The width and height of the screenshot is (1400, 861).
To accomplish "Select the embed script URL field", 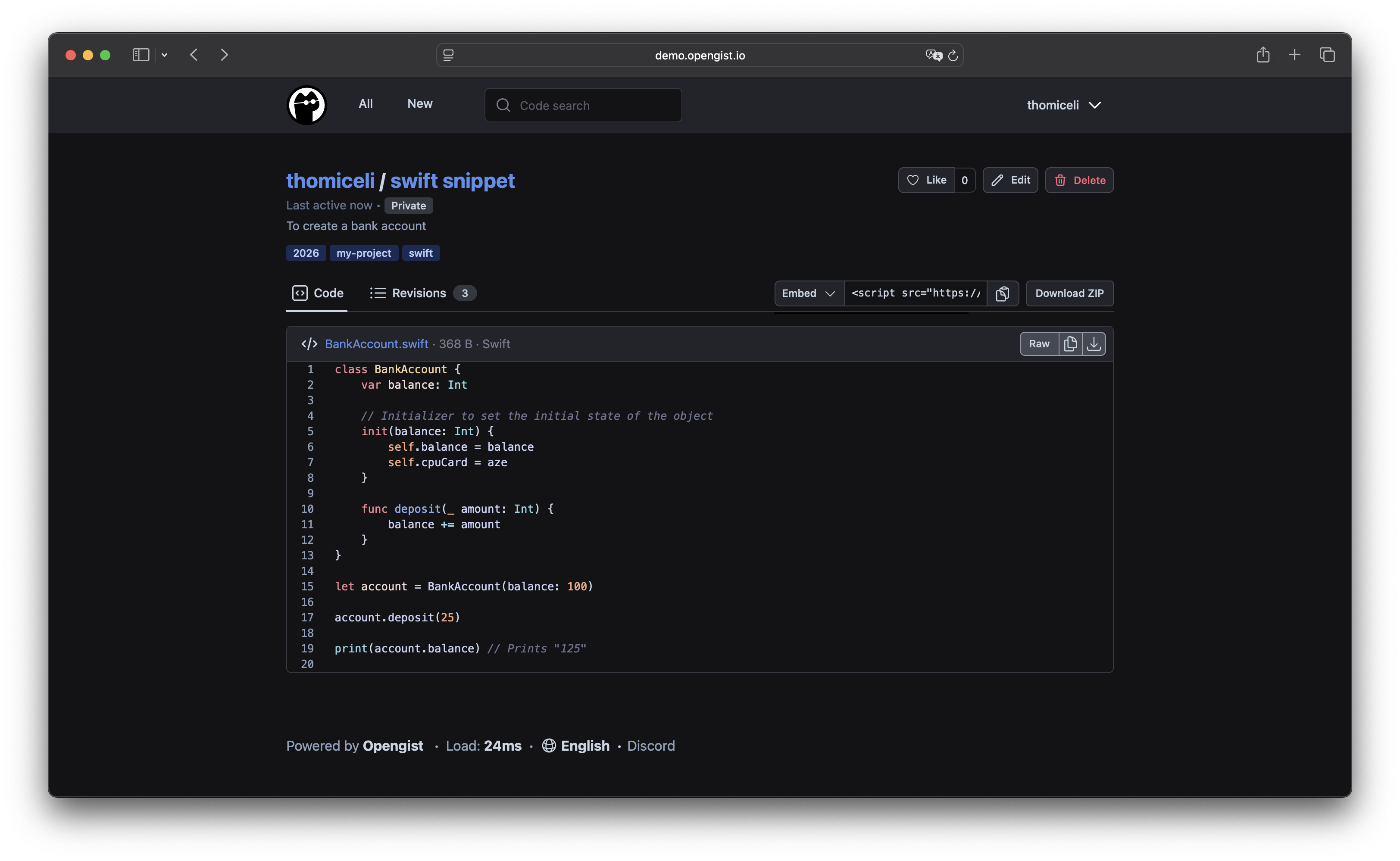I will (915, 293).
